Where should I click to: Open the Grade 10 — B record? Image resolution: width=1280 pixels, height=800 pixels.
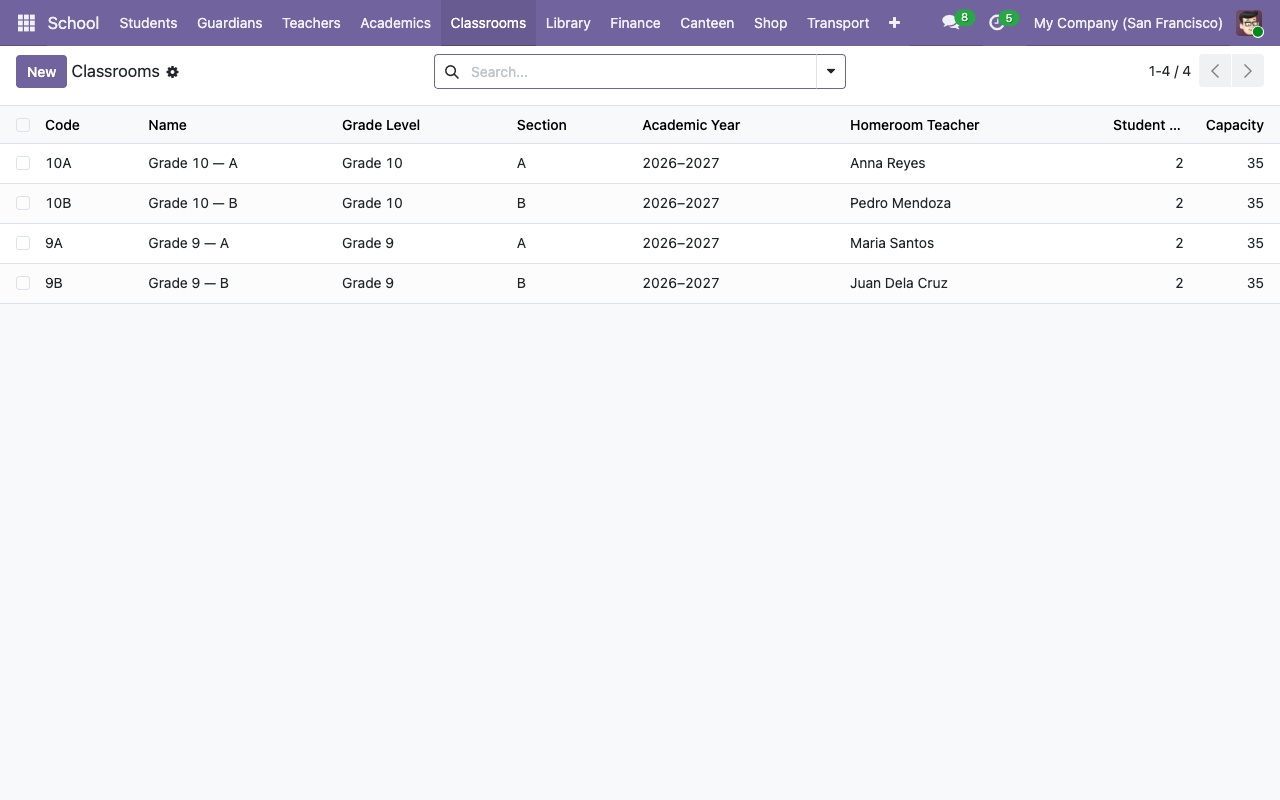click(193, 203)
